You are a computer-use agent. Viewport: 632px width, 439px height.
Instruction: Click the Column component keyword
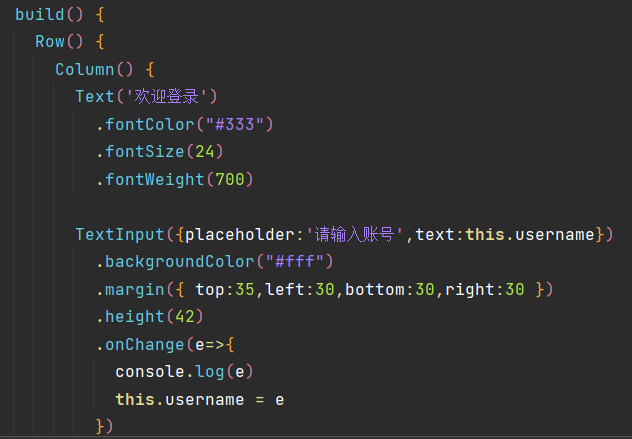[85, 69]
